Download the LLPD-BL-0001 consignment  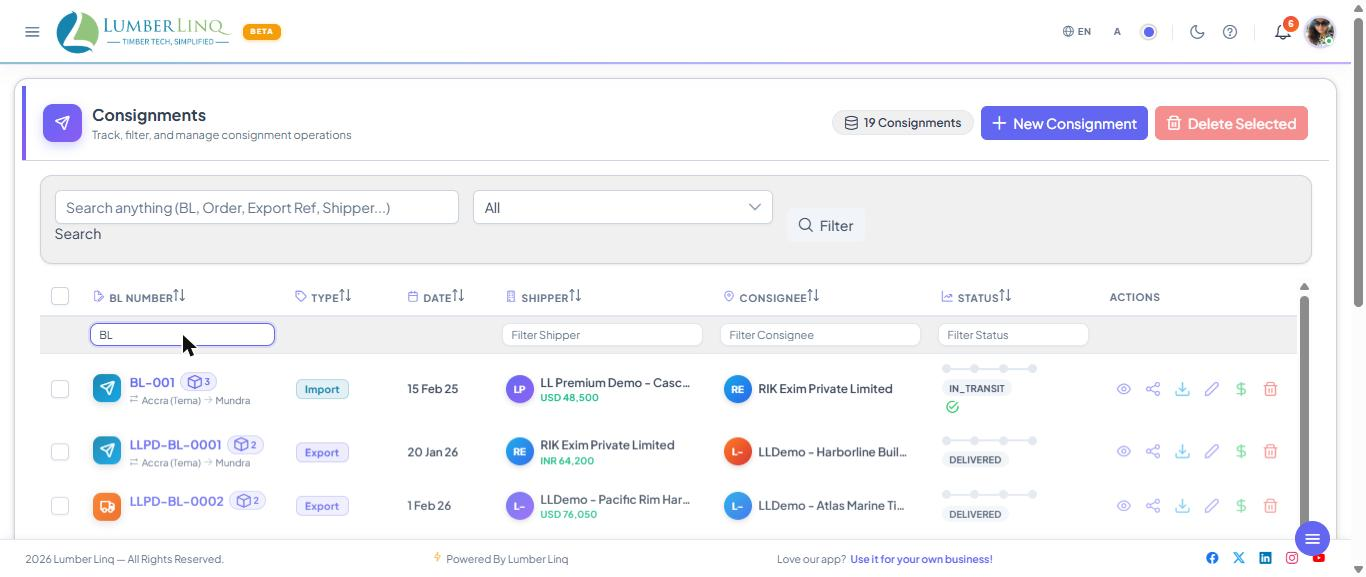point(1182,452)
